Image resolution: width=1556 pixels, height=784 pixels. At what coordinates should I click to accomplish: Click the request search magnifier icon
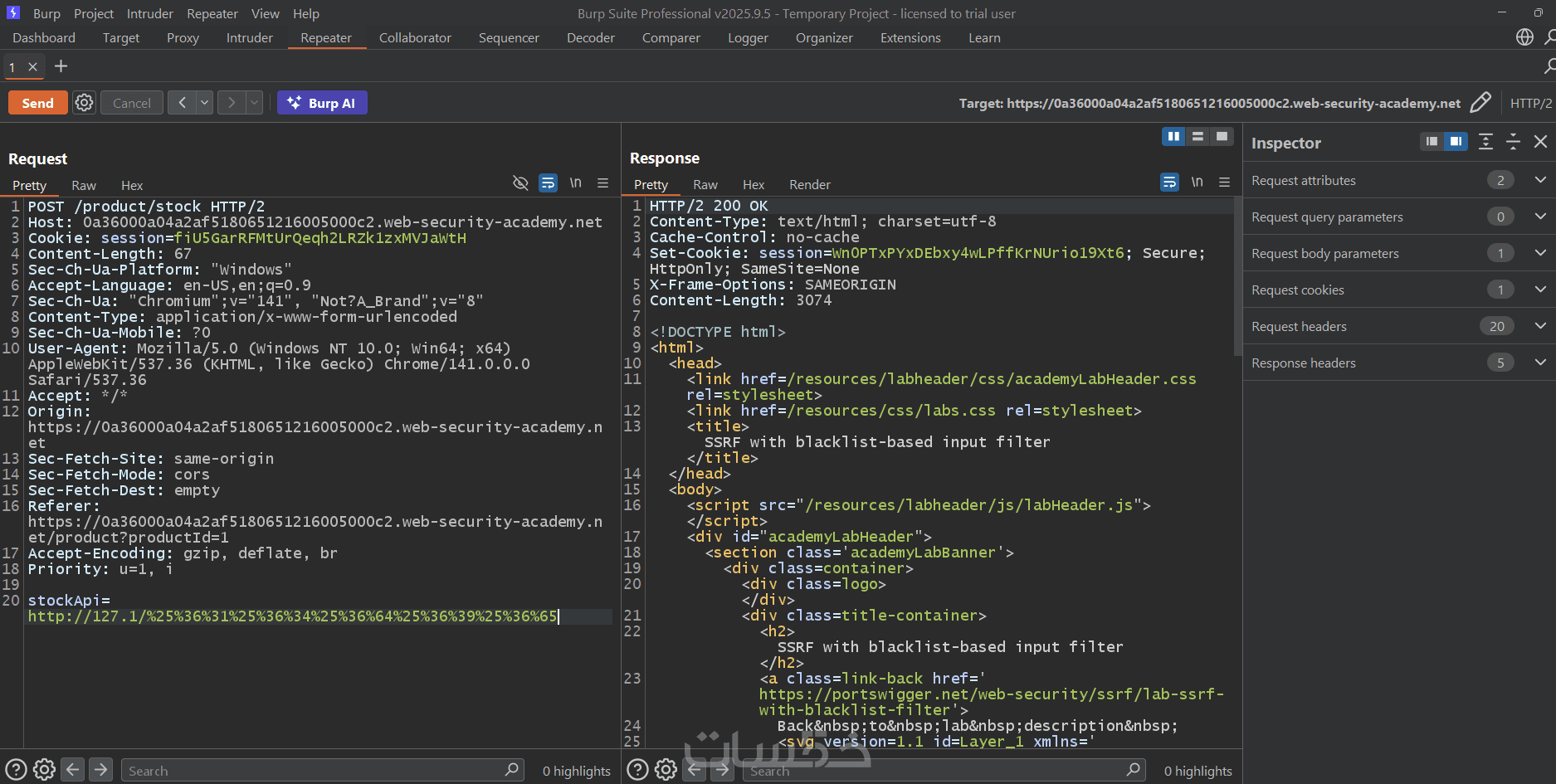coord(512,770)
